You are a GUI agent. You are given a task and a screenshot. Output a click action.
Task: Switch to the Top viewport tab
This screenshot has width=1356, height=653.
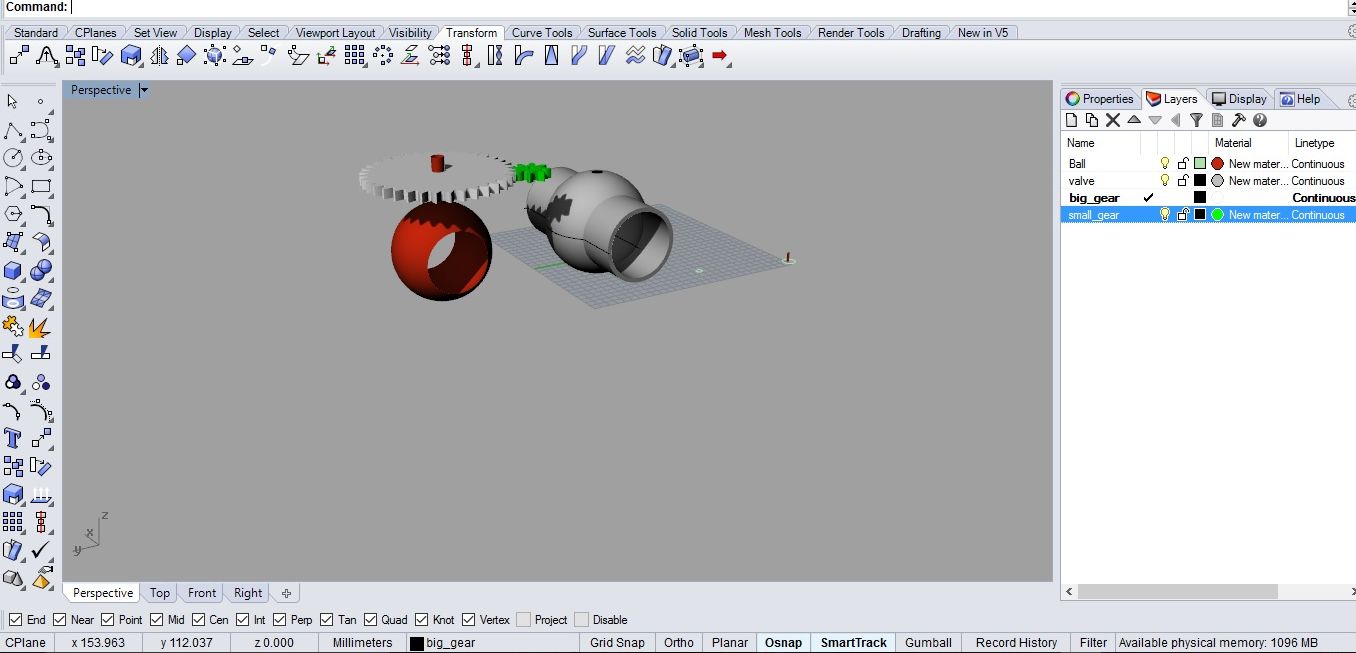click(x=160, y=593)
